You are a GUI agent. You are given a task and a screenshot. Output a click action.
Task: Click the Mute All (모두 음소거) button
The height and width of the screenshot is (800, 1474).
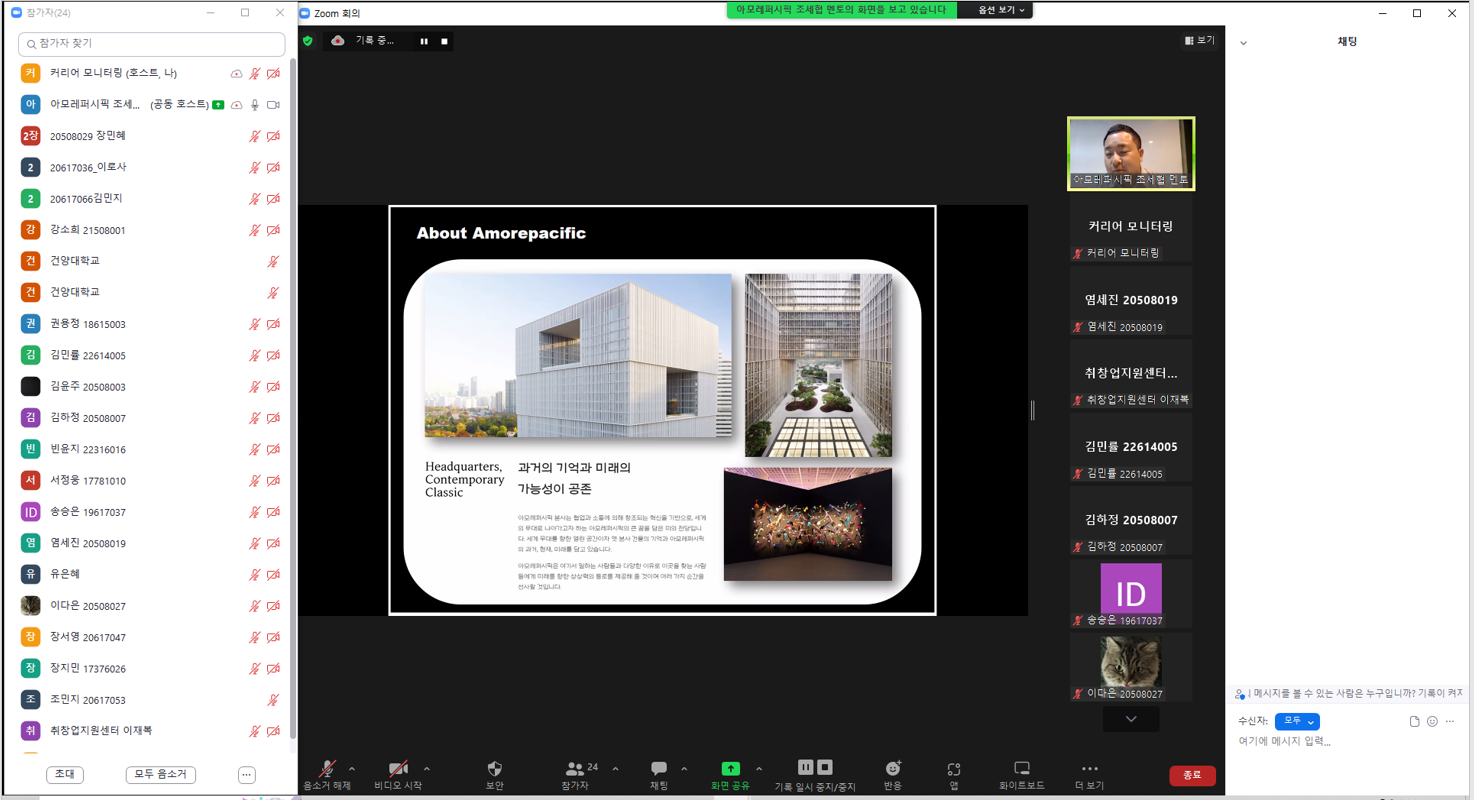pyautogui.click(x=160, y=775)
